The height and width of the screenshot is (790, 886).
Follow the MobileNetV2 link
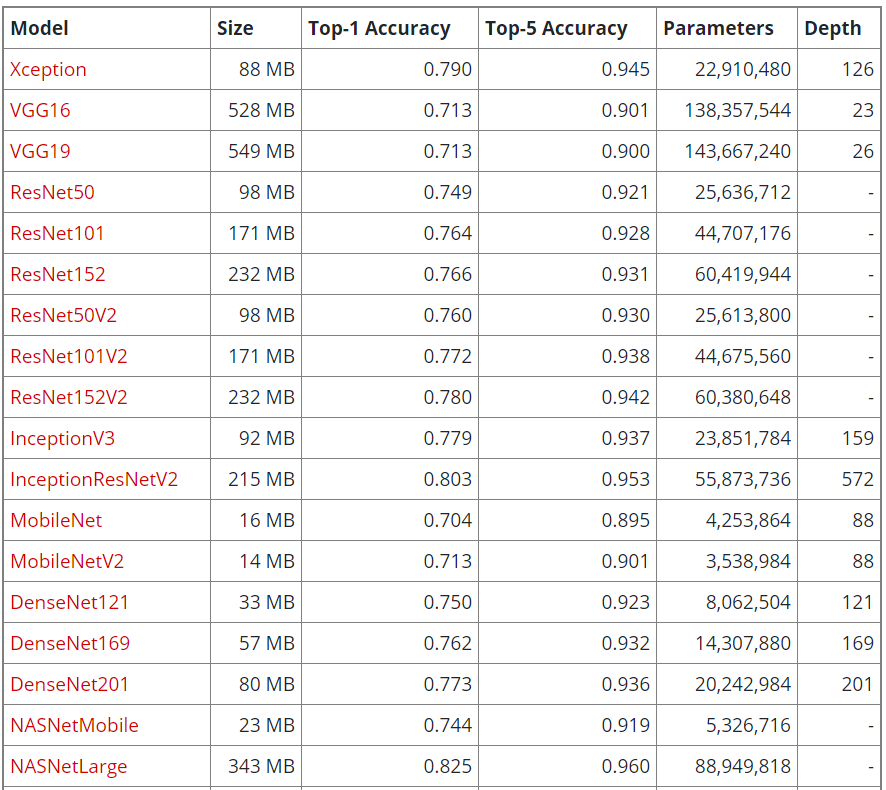(x=67, y=561)
